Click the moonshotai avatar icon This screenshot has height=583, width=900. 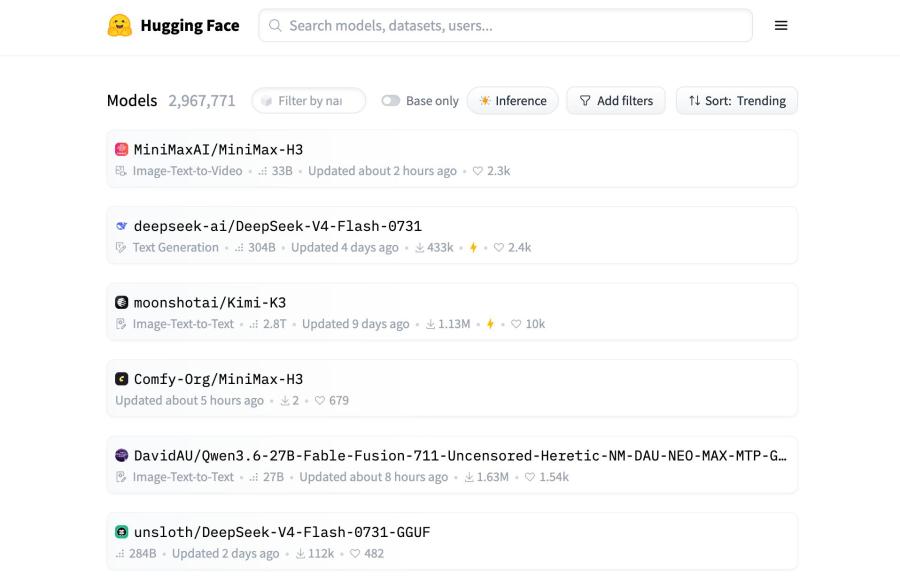pos(121,302)
